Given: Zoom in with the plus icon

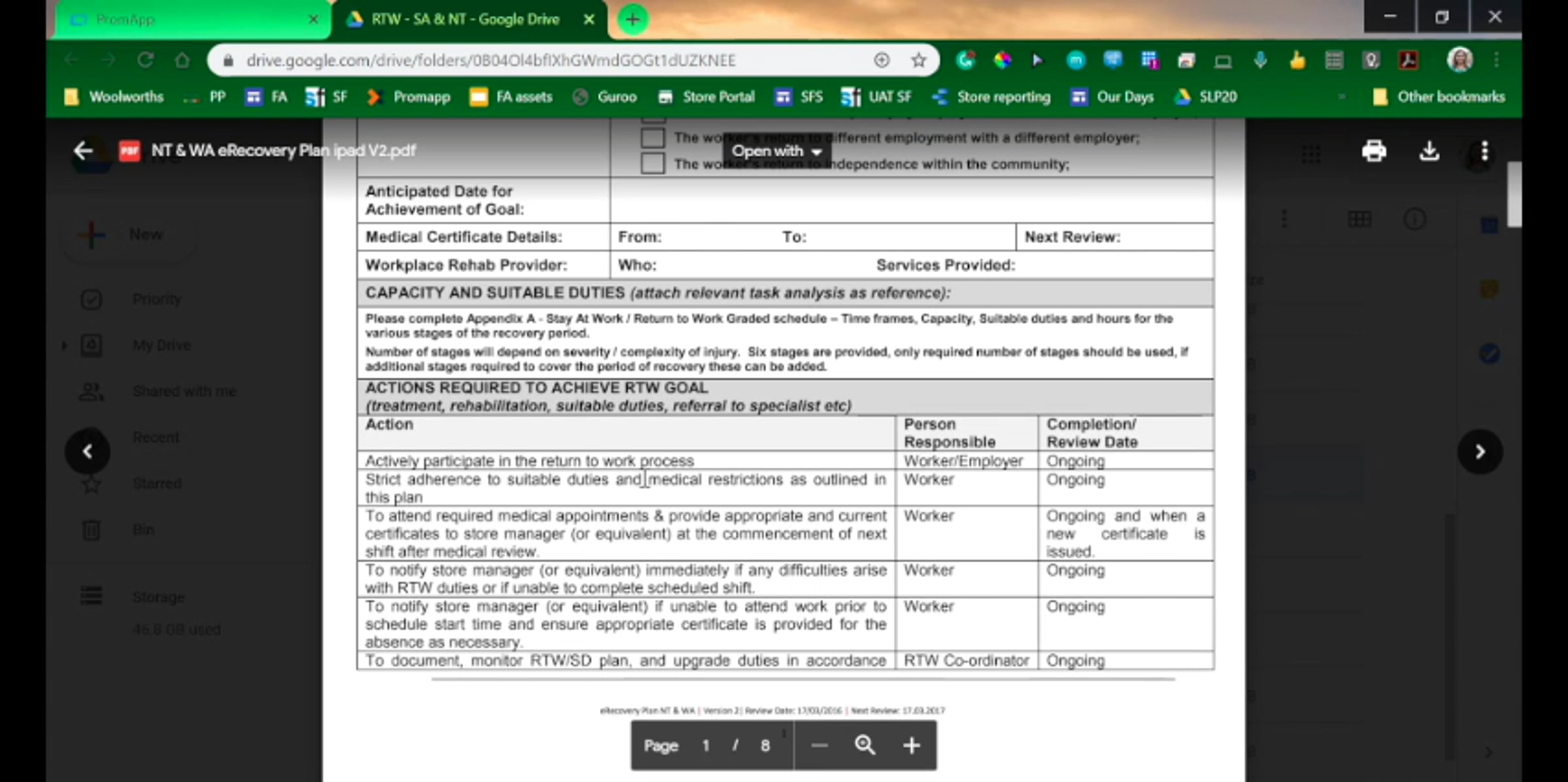Looking at the screenshot, I should [911, 745].
